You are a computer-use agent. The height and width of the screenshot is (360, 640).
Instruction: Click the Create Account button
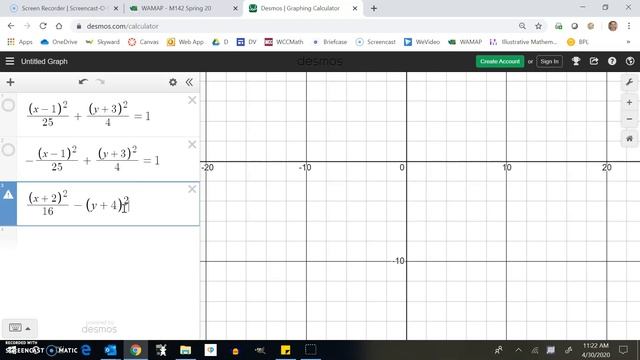coord(500,61)
